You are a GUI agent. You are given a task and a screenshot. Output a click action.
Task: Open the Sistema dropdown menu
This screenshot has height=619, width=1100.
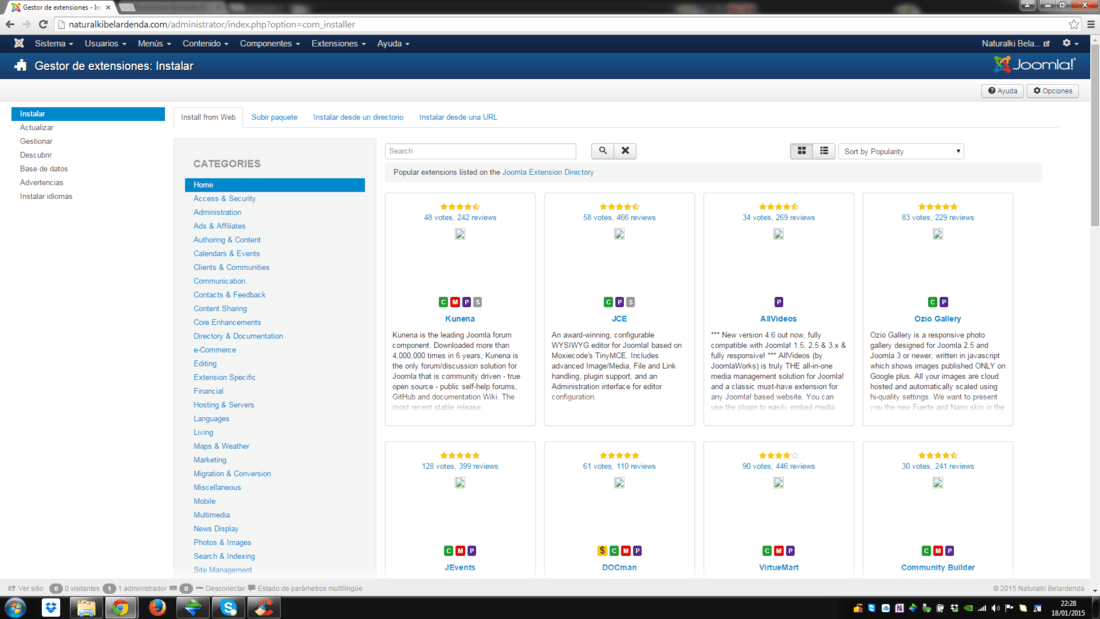click(54, 44)
